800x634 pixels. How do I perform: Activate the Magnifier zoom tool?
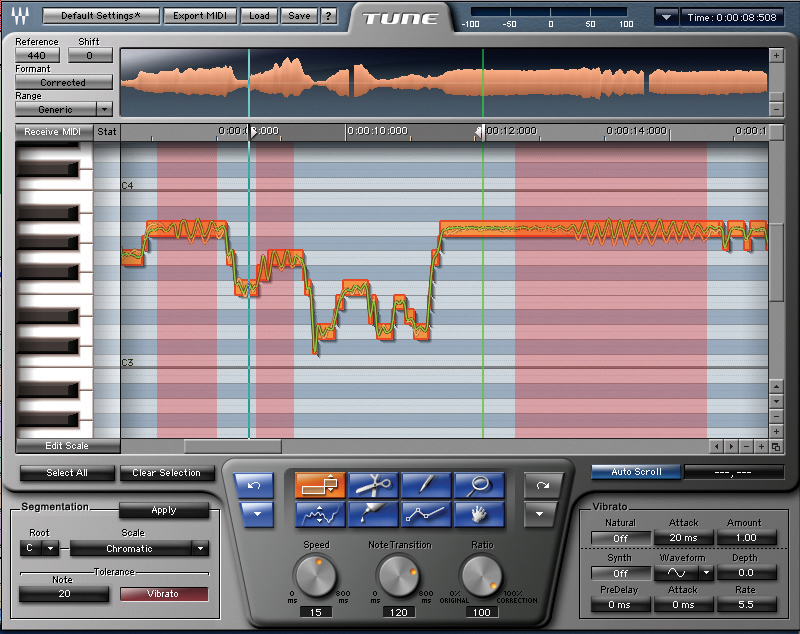coord(479,485)
